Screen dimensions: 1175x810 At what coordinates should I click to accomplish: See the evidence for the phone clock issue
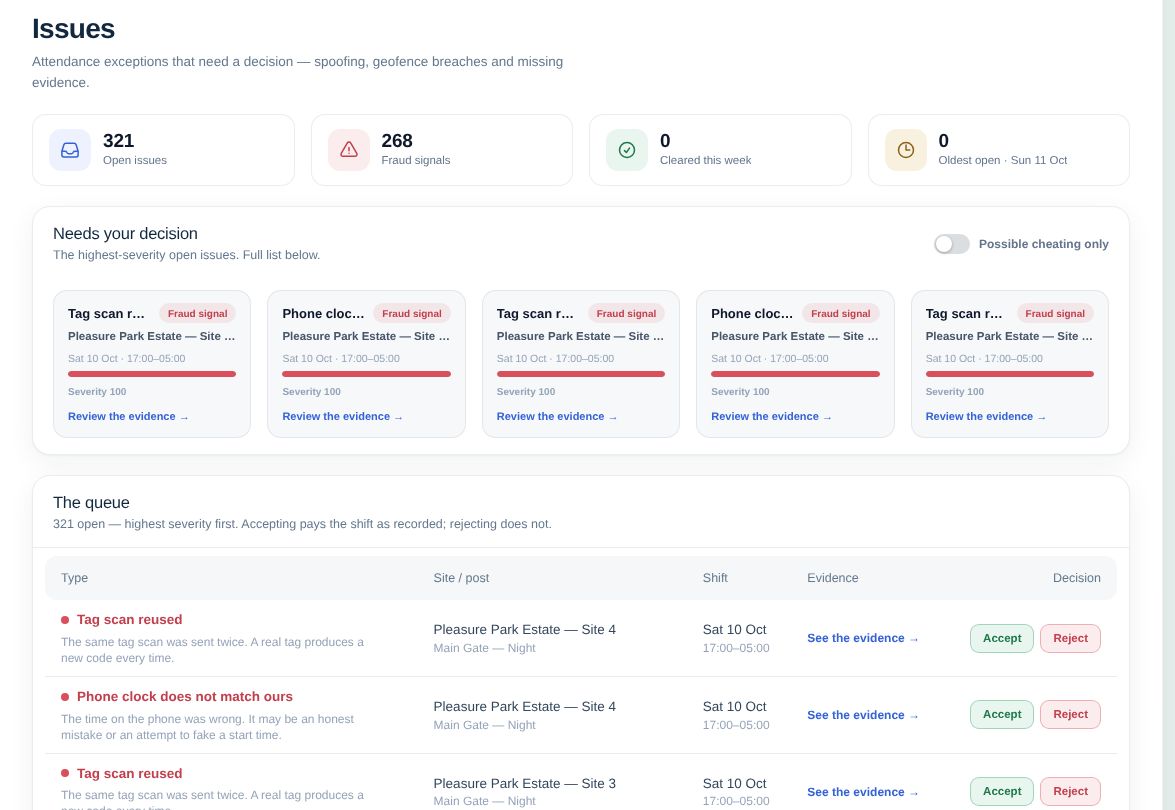[863, 716]
